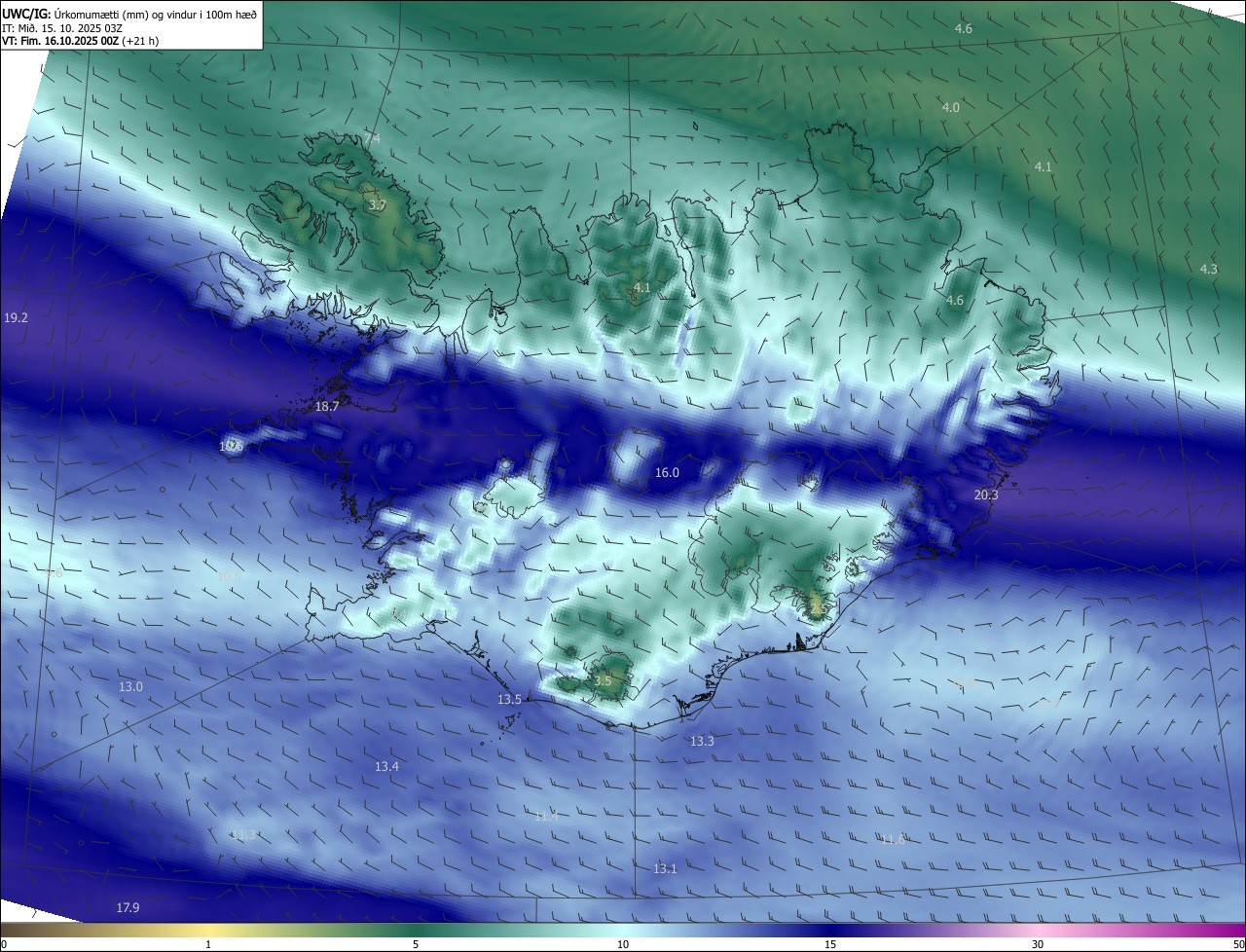Screen dimensions: 1246x952
Task: Click the 4.3 value label
Action: pos(1208,269)
